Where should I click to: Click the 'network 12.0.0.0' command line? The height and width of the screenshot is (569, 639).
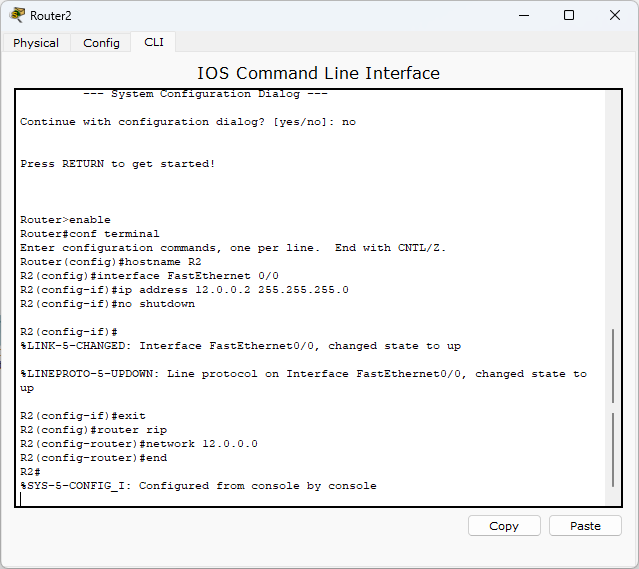pyautogui.click(x=139, y=444)
